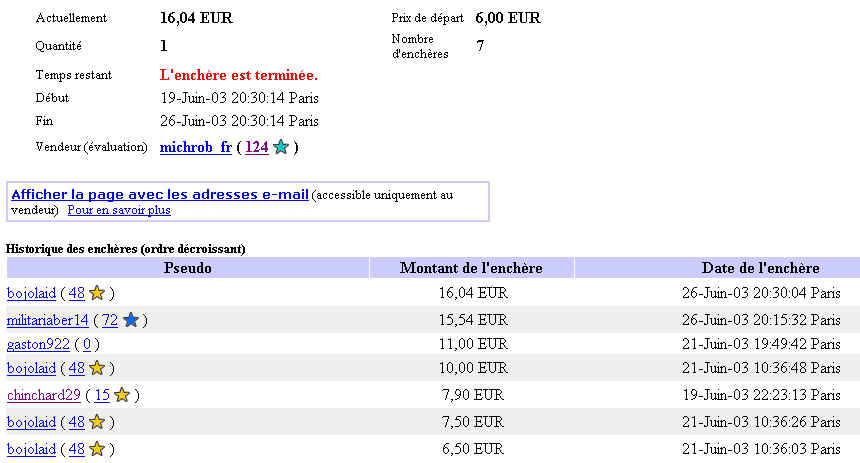Open bojolaid profile in 16,04 EUR row
The width and height of the screenshot is (860, 463).
(x=31, y=293)
